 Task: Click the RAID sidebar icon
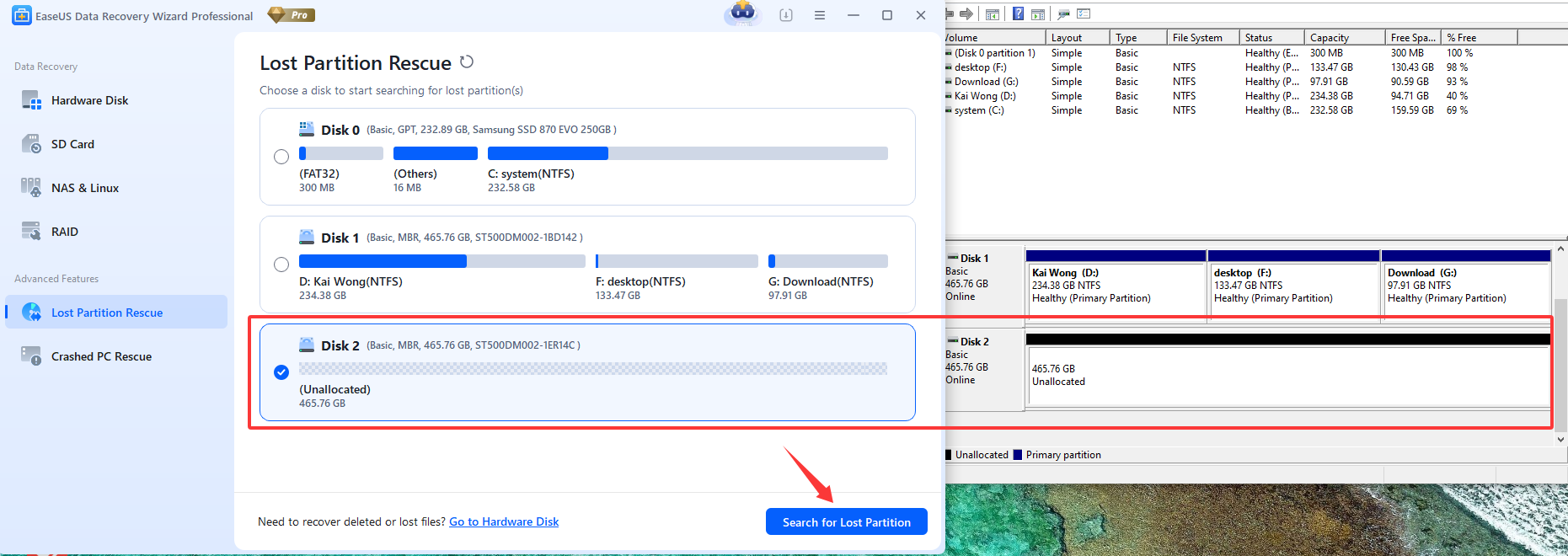point(31,232)
